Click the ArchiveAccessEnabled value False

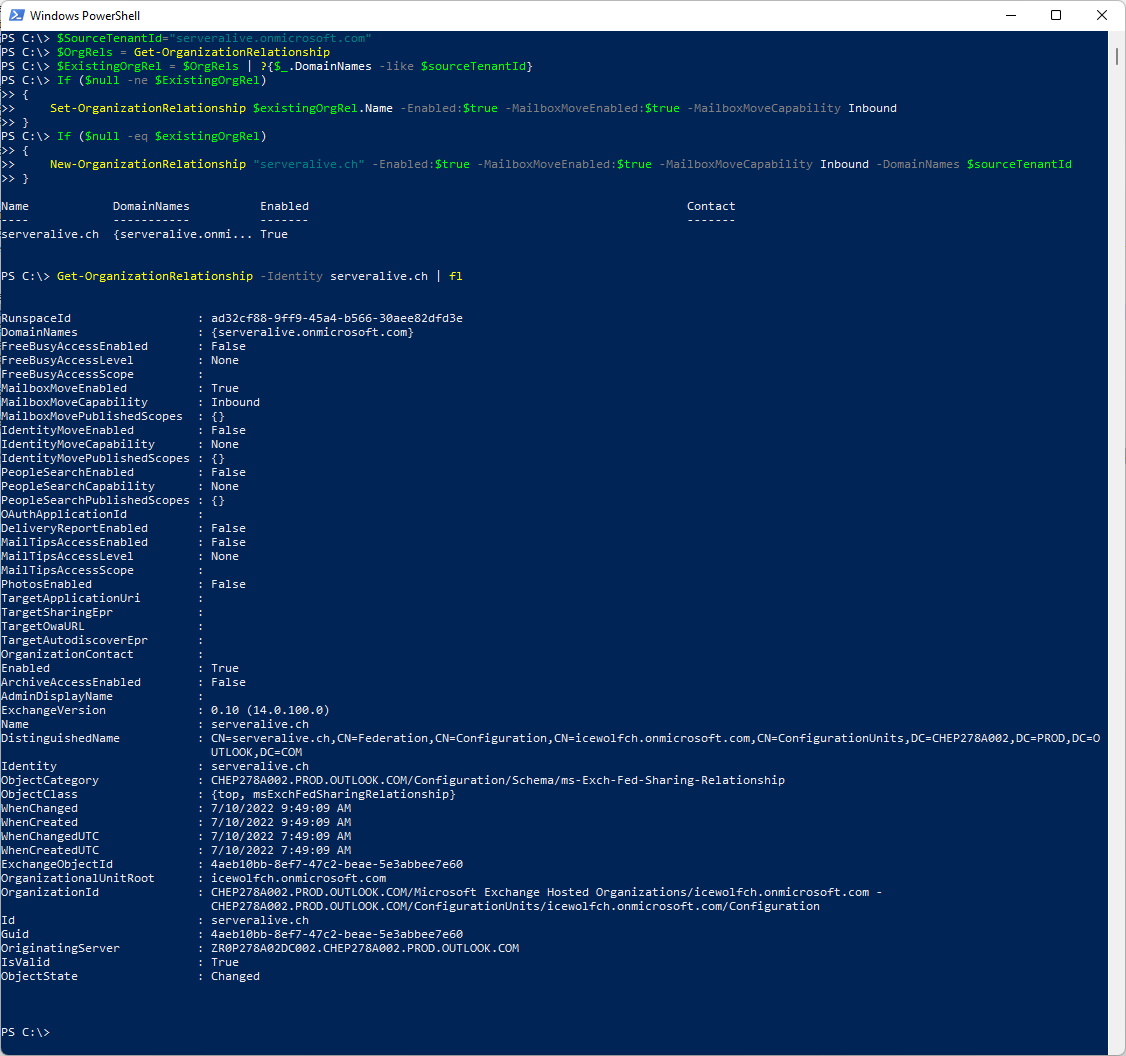tap(228, 682)
